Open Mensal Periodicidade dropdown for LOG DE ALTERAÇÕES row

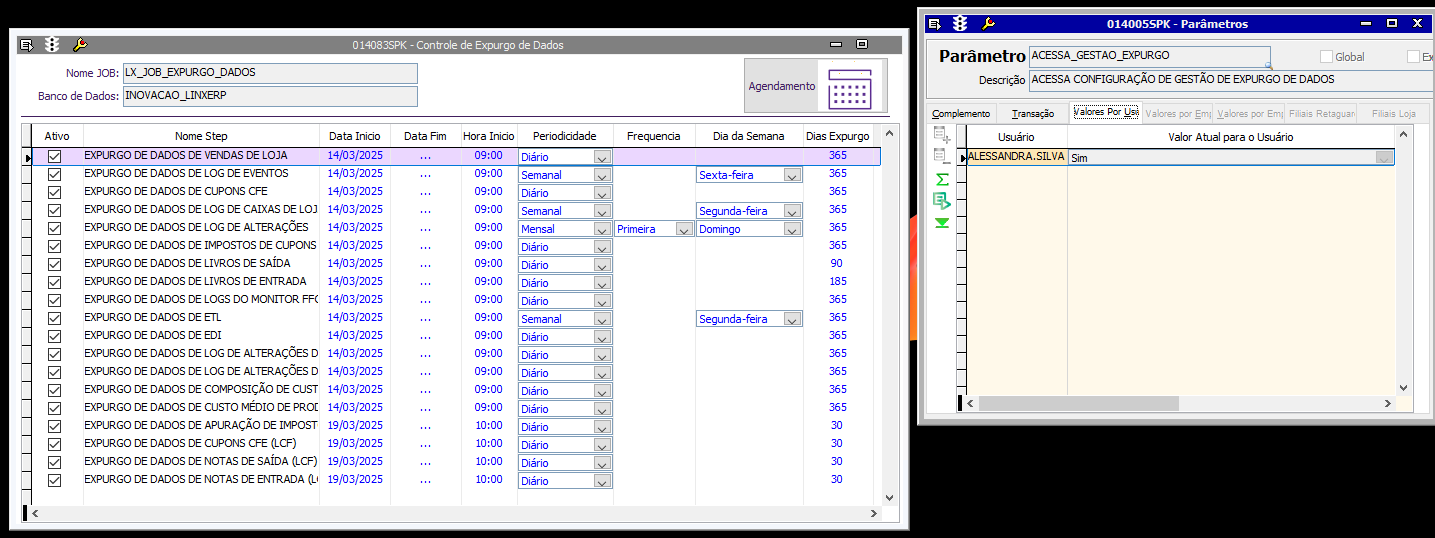(x=602, y=229)
